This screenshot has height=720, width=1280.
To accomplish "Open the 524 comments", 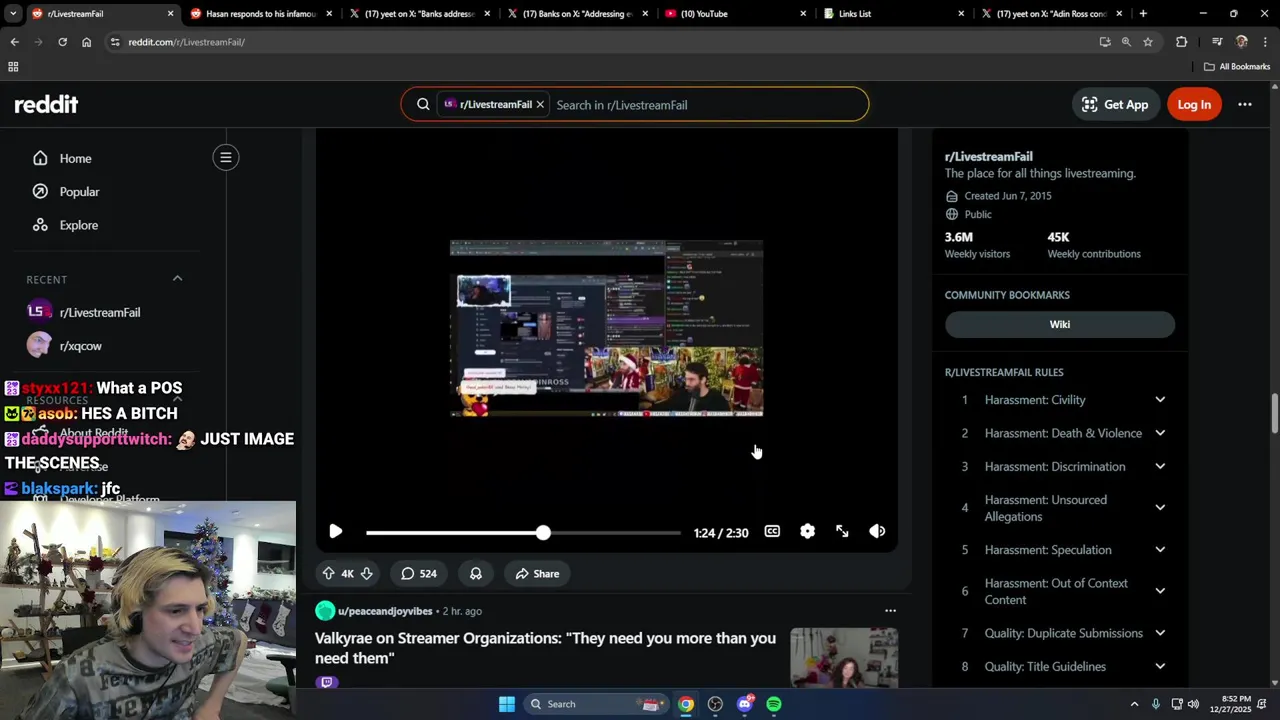I will pos(419,573).
